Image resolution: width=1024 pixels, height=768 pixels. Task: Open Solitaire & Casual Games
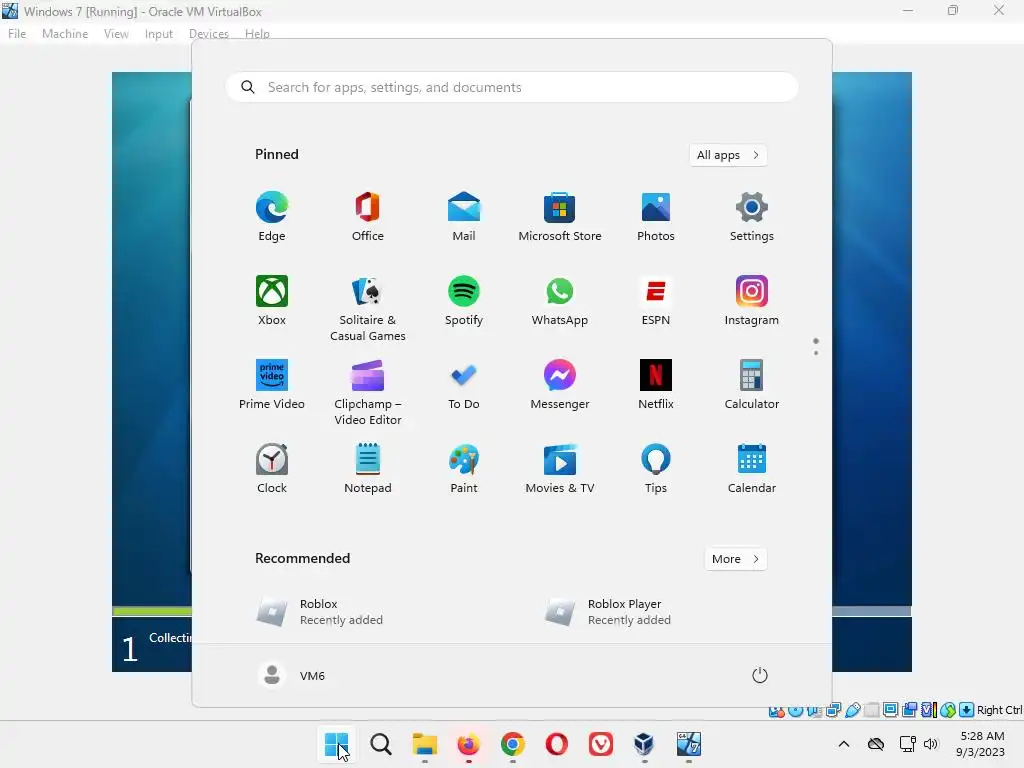coord(368,308)
